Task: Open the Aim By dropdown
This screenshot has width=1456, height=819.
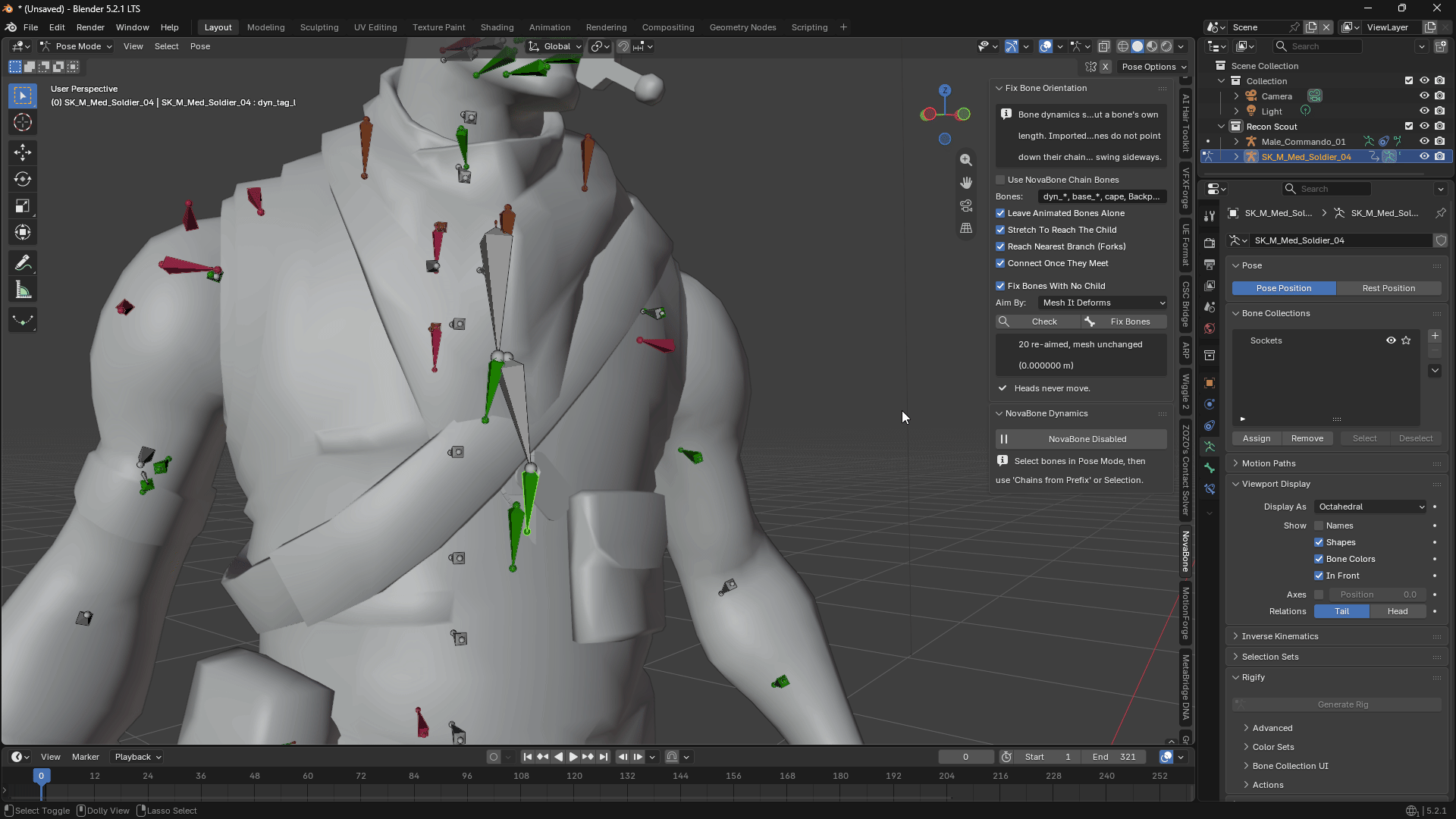Action: pos(1103,303)
